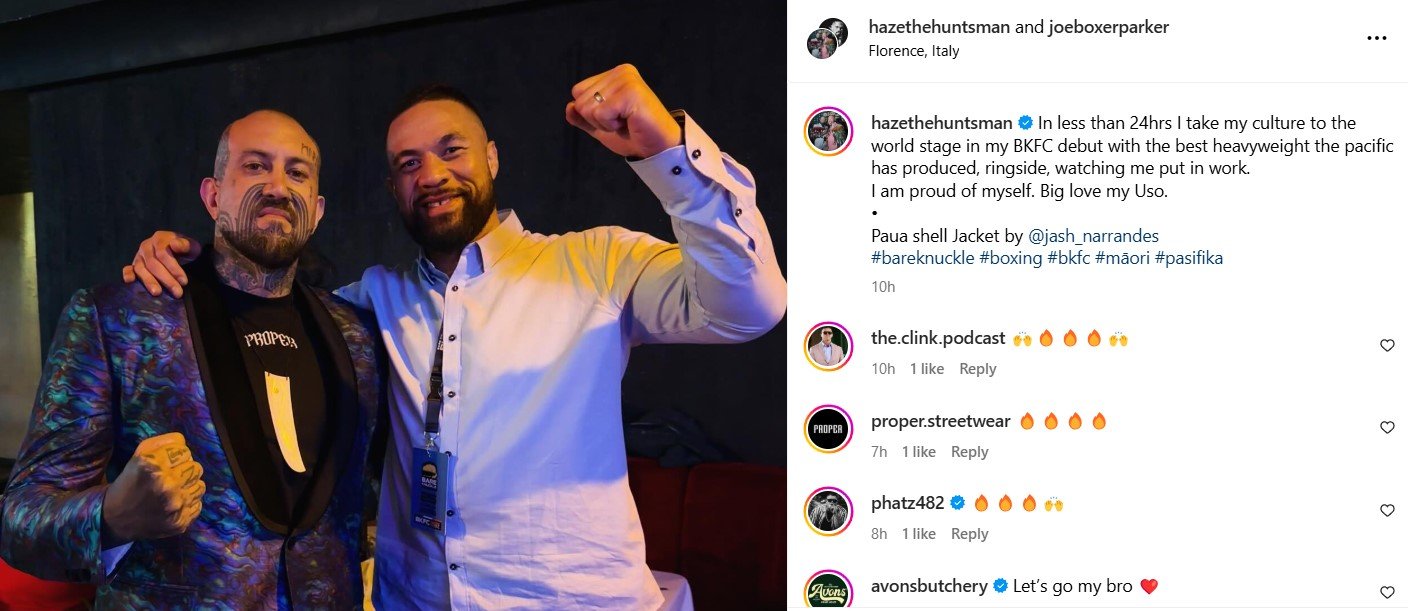This screenshot has width=1408, height=611.
Task: Open joeboxerparker profile from header
Action: pyautogui.click(x=1108, y=28)
